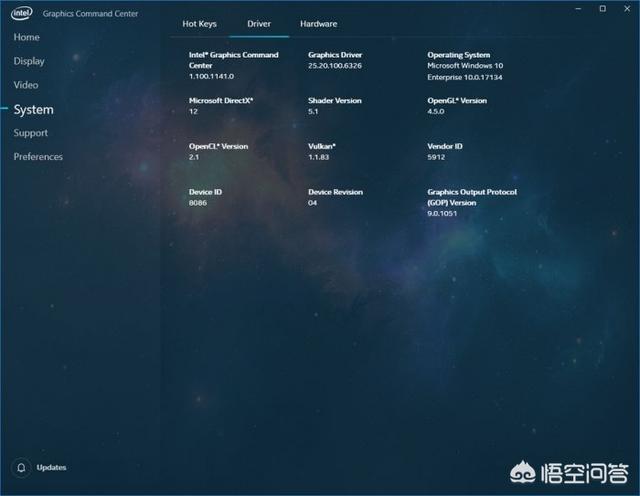Maximize the Graphics Command Center window

click(x=602, y=9)
